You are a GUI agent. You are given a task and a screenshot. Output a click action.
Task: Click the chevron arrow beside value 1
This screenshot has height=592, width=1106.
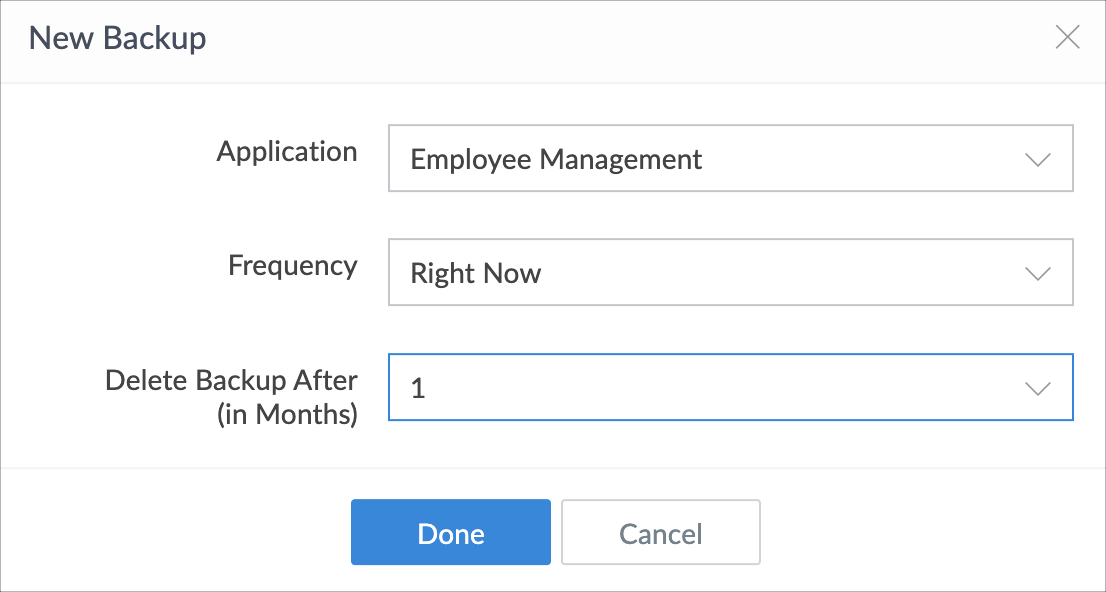pyautogui.click(x=1038, y=388)
